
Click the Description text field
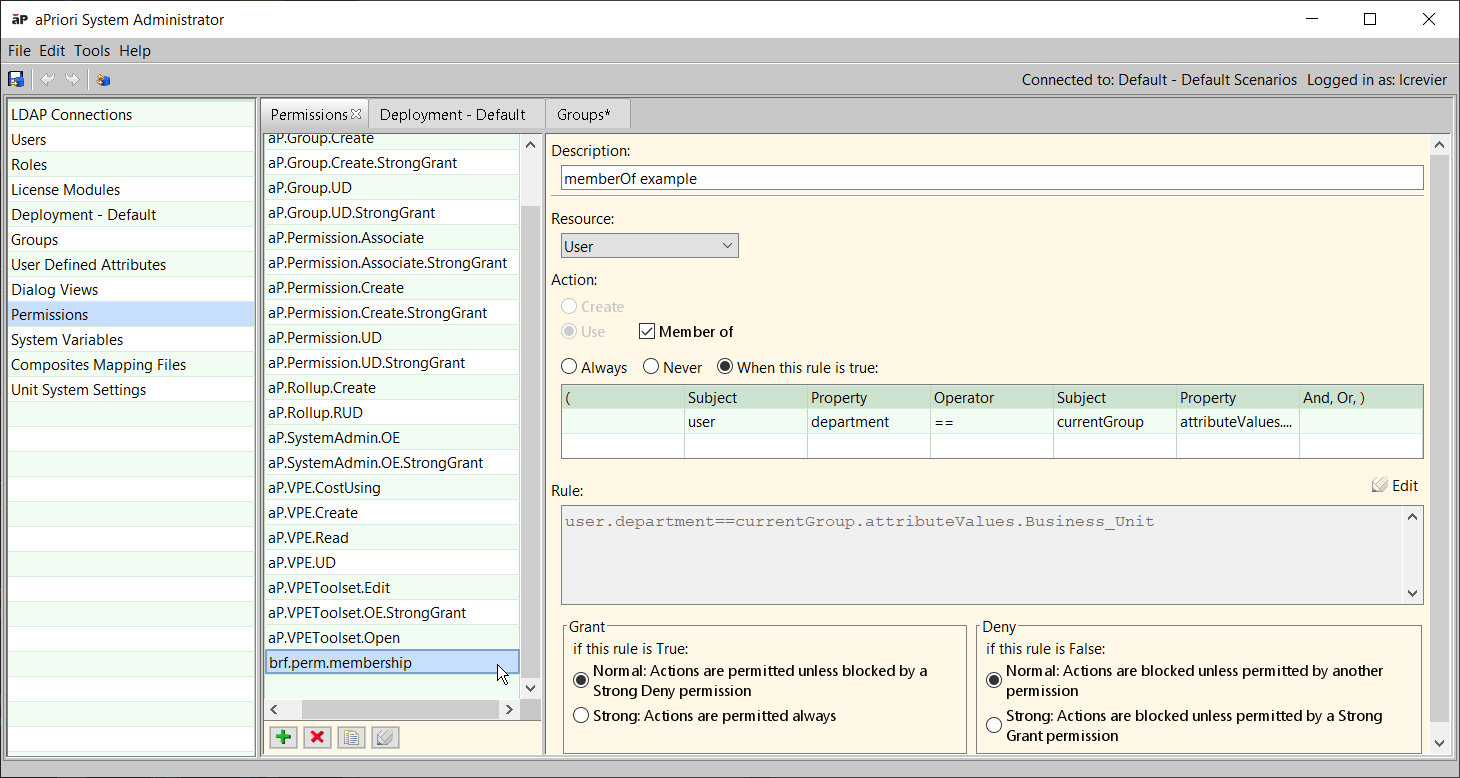point(991,179)
